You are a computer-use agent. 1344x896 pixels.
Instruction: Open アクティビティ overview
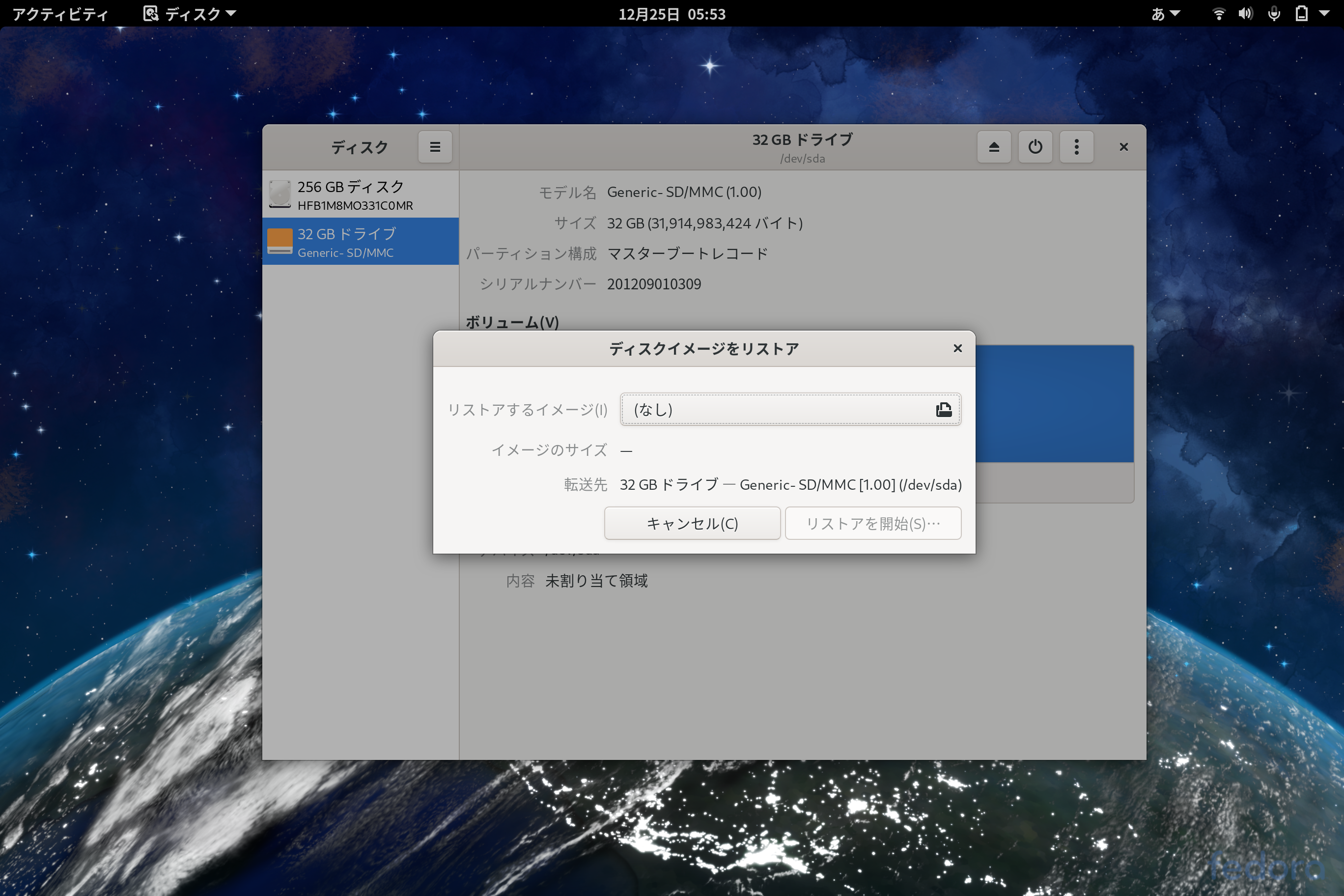click(x=60, y=14)
